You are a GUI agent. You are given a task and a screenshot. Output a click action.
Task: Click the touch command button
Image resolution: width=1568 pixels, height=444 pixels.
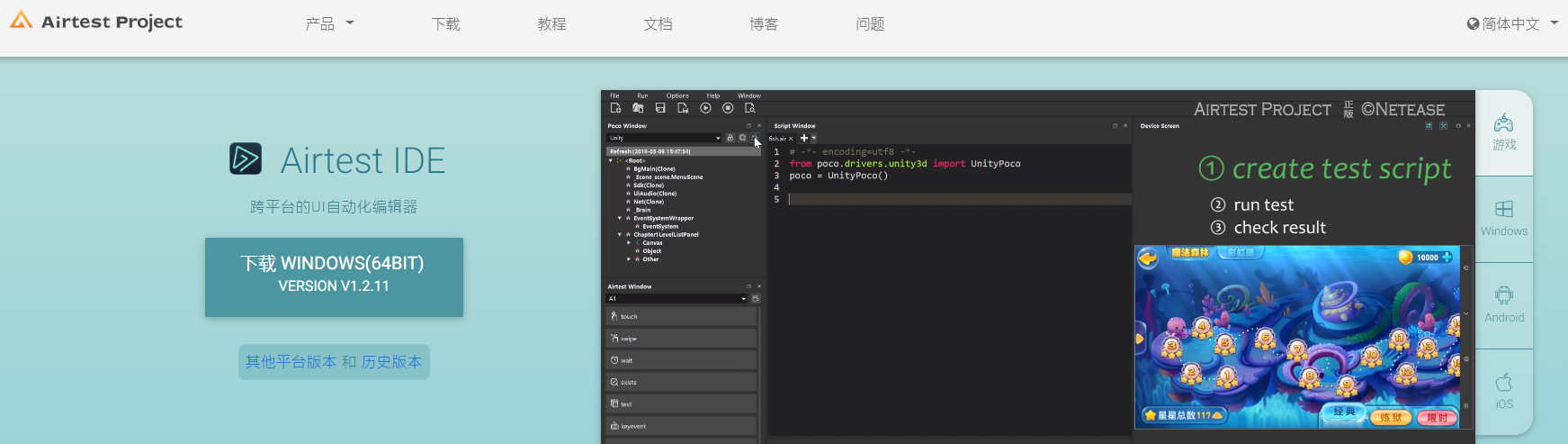681,316
